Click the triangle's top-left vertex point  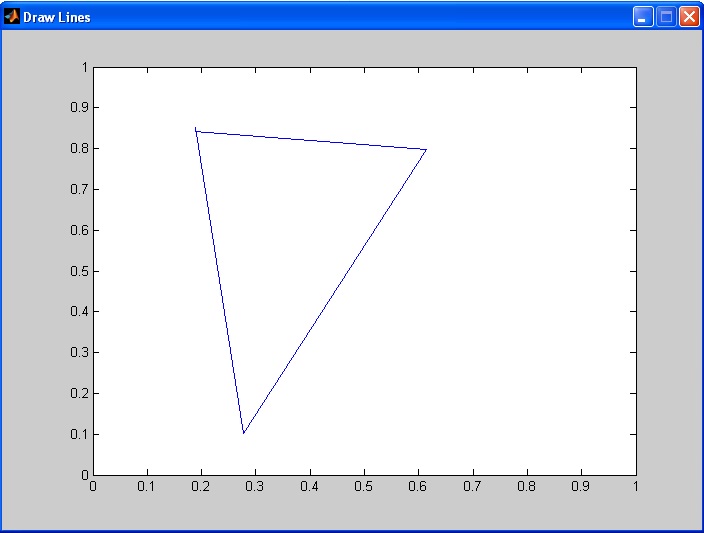tap(196, 131)
